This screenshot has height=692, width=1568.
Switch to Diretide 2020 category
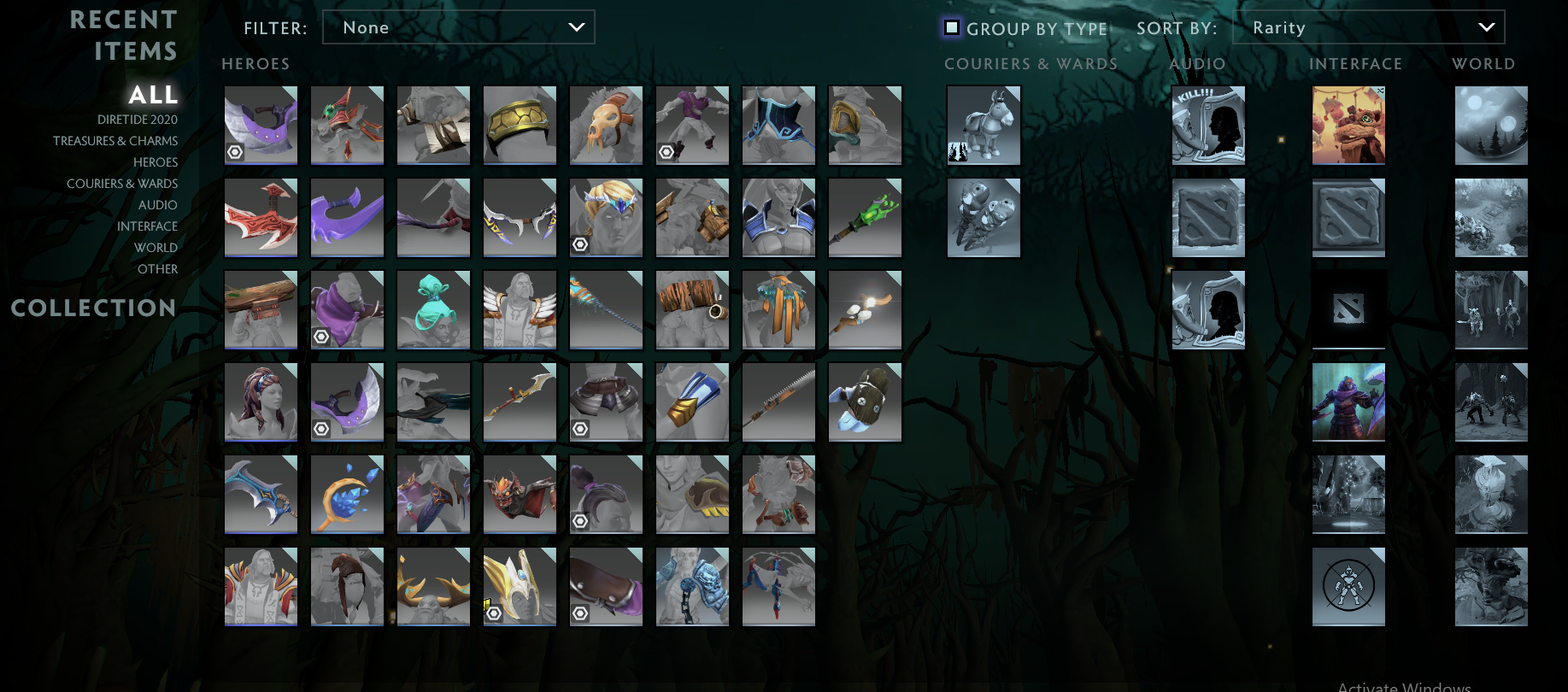coord(137,120)
